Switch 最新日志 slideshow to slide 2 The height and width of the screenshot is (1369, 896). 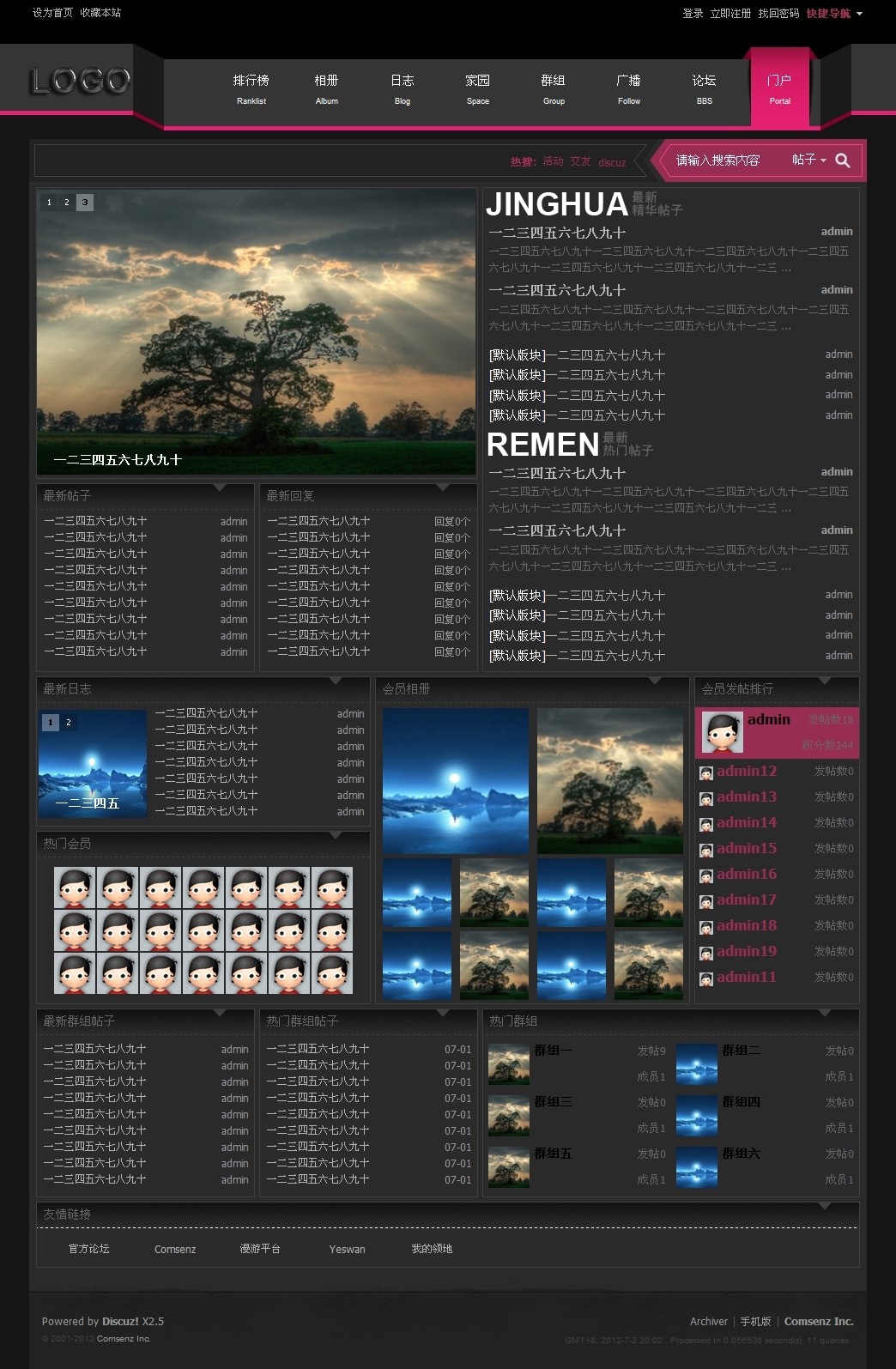69,723
